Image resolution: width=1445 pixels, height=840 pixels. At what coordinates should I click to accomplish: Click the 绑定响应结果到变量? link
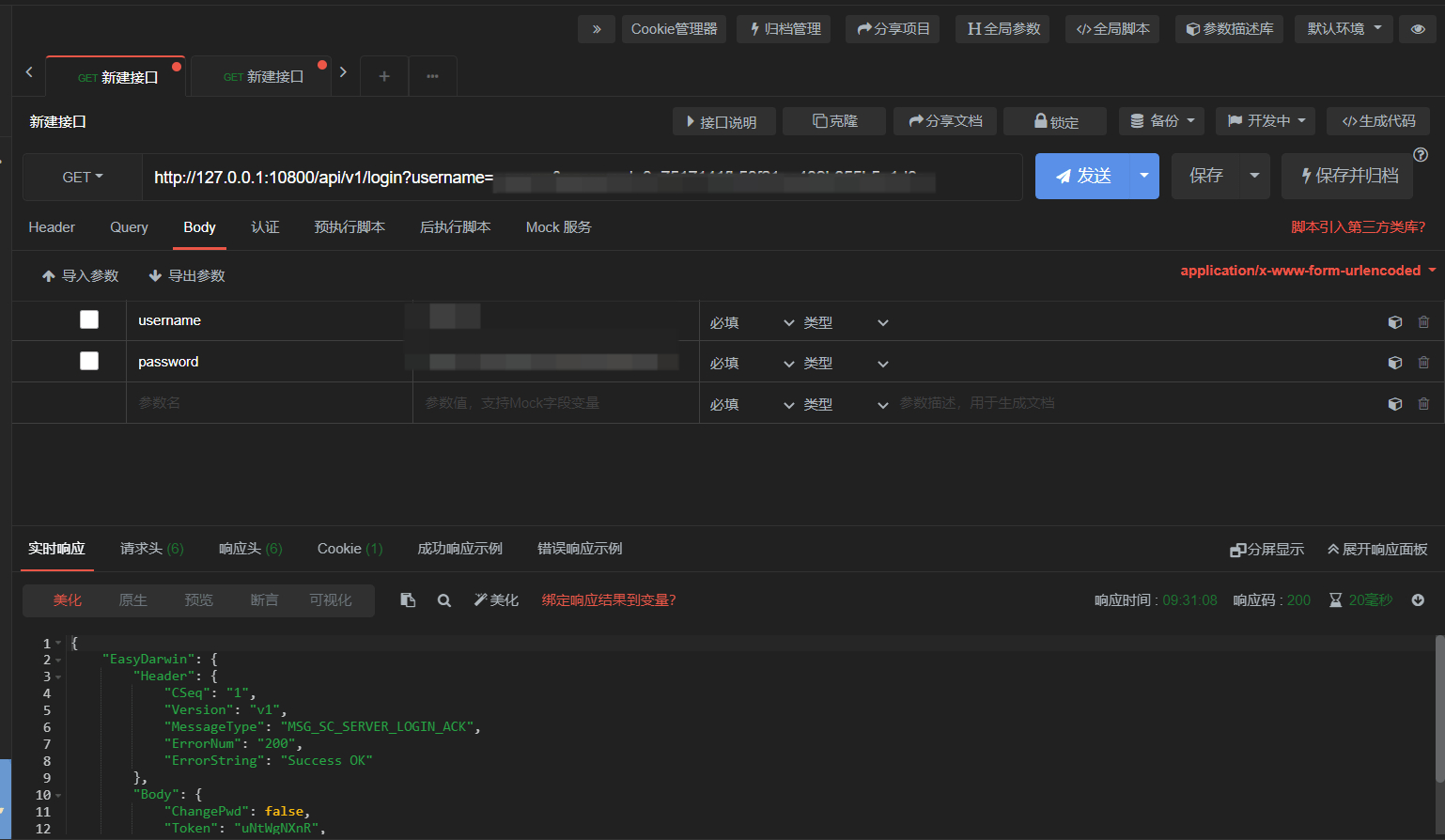click(x=609, y=600)
